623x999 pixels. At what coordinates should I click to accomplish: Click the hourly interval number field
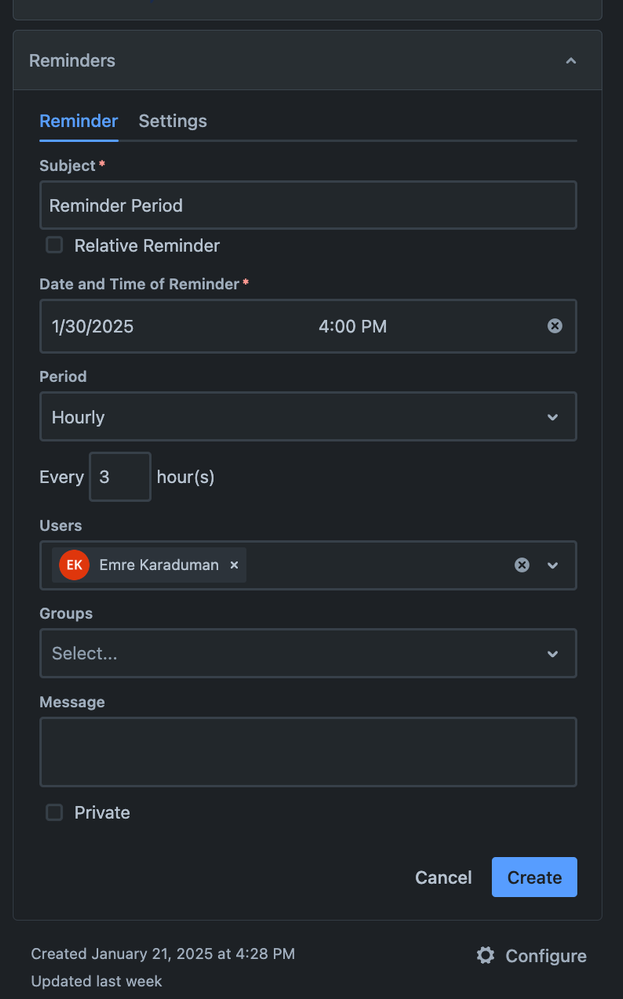point(120,477)
